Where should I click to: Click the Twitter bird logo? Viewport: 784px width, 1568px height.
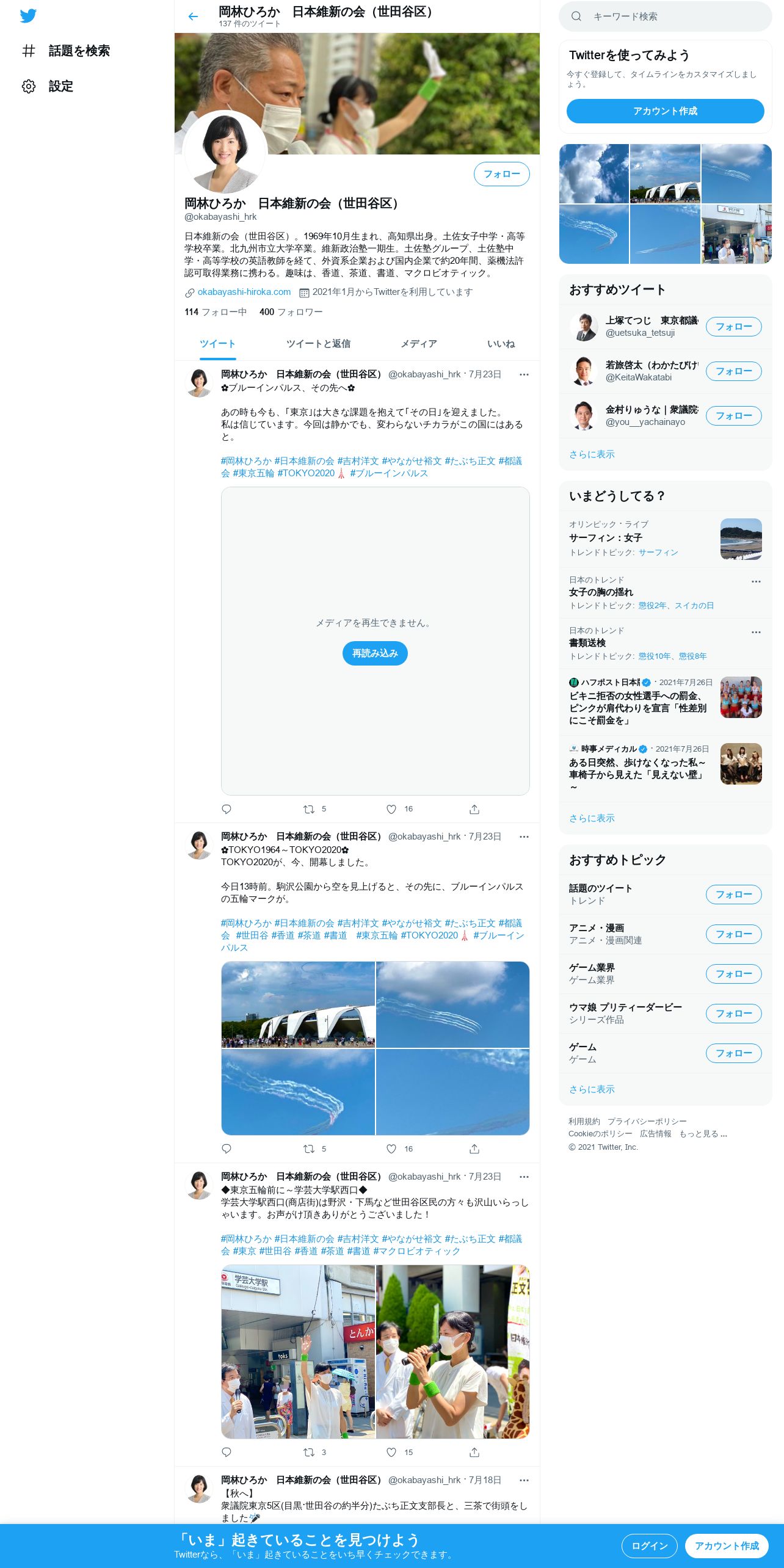point(28,16)
